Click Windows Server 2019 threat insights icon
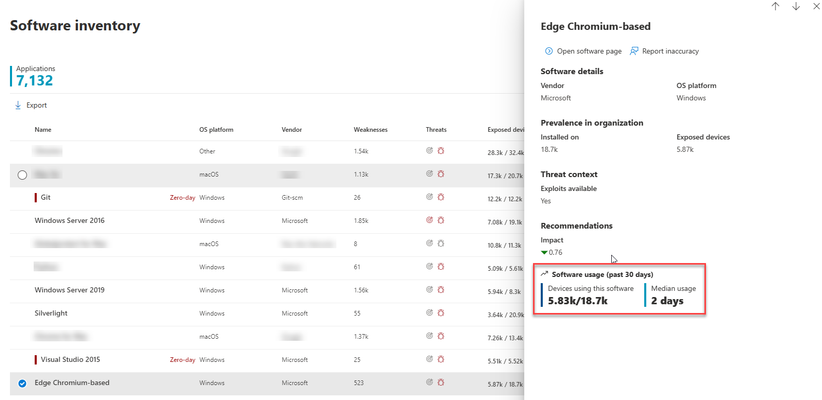Viewport: 822px width, 400px height. [x=429, y=289]
